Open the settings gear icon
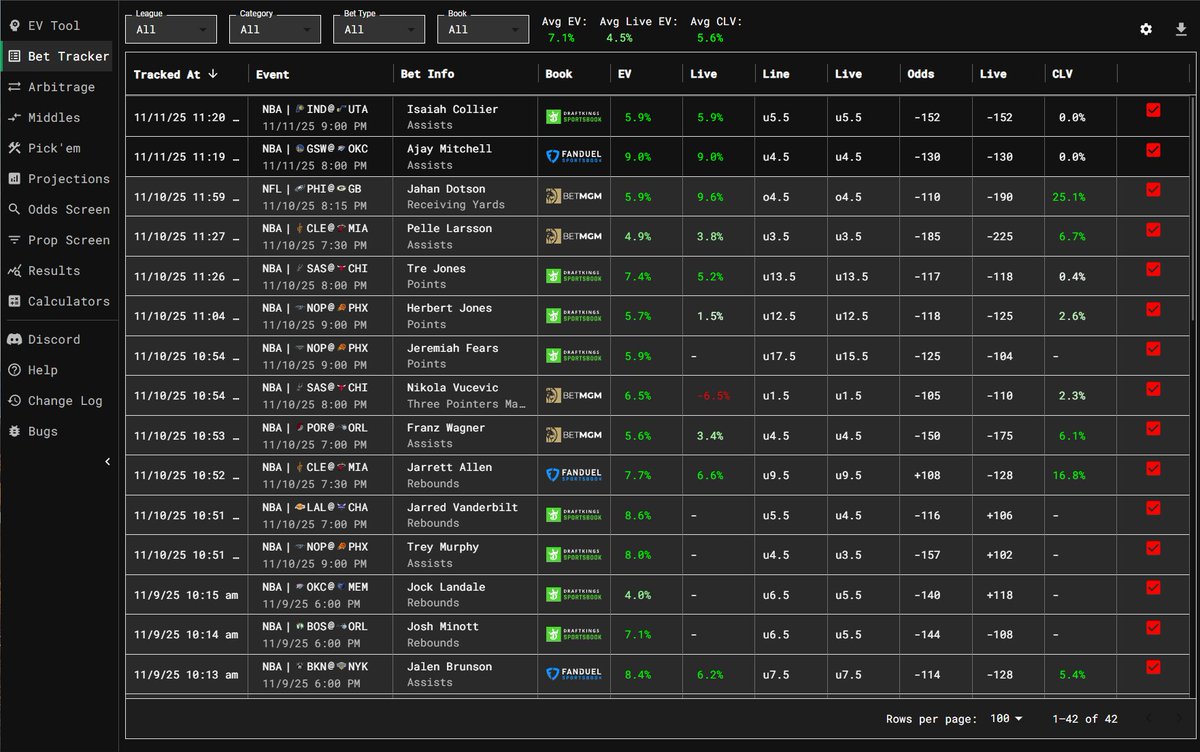 tap(1146, 30)
